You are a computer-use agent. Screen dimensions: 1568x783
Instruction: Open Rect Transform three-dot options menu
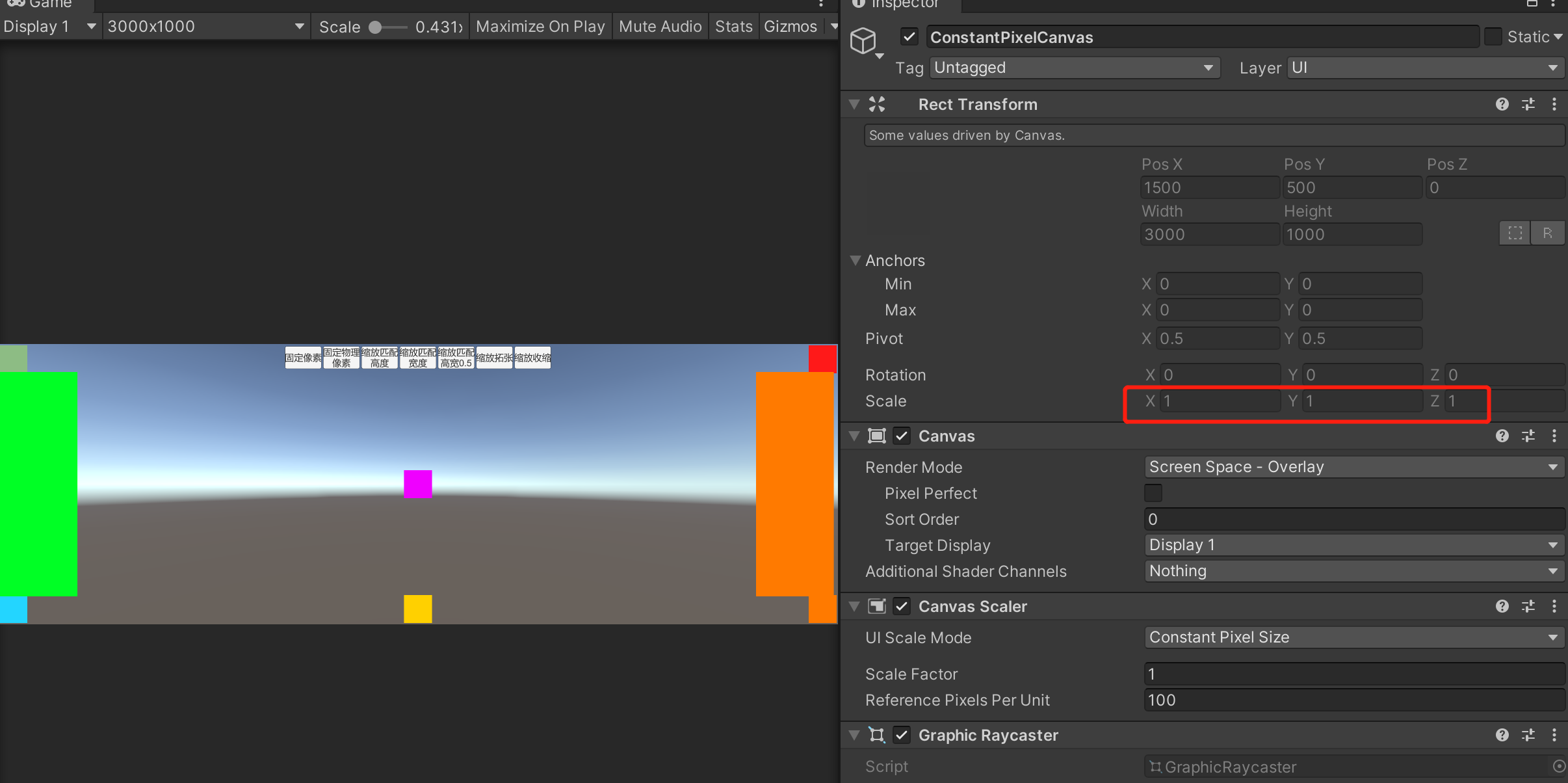[x=1554, y=104]
